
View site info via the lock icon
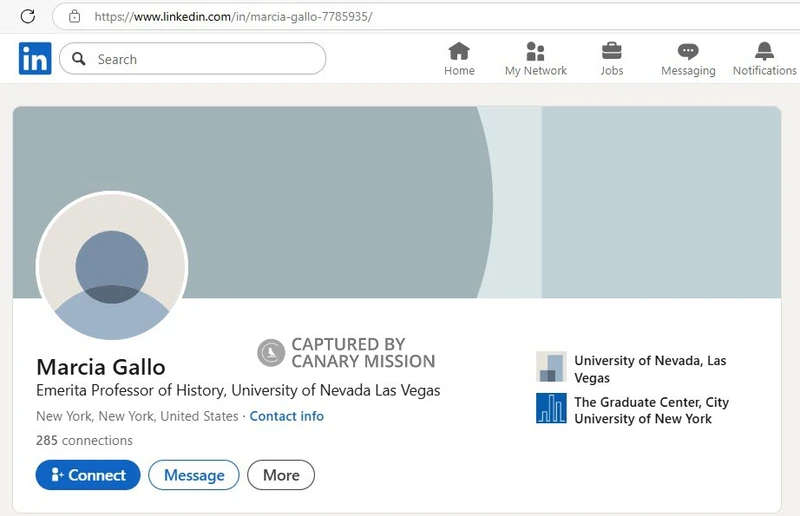coord(74,16)
